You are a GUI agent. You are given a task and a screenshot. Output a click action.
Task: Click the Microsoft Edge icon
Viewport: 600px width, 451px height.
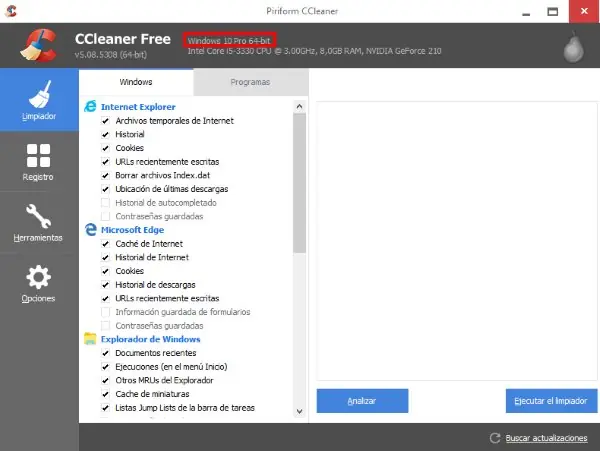(90, 230)
